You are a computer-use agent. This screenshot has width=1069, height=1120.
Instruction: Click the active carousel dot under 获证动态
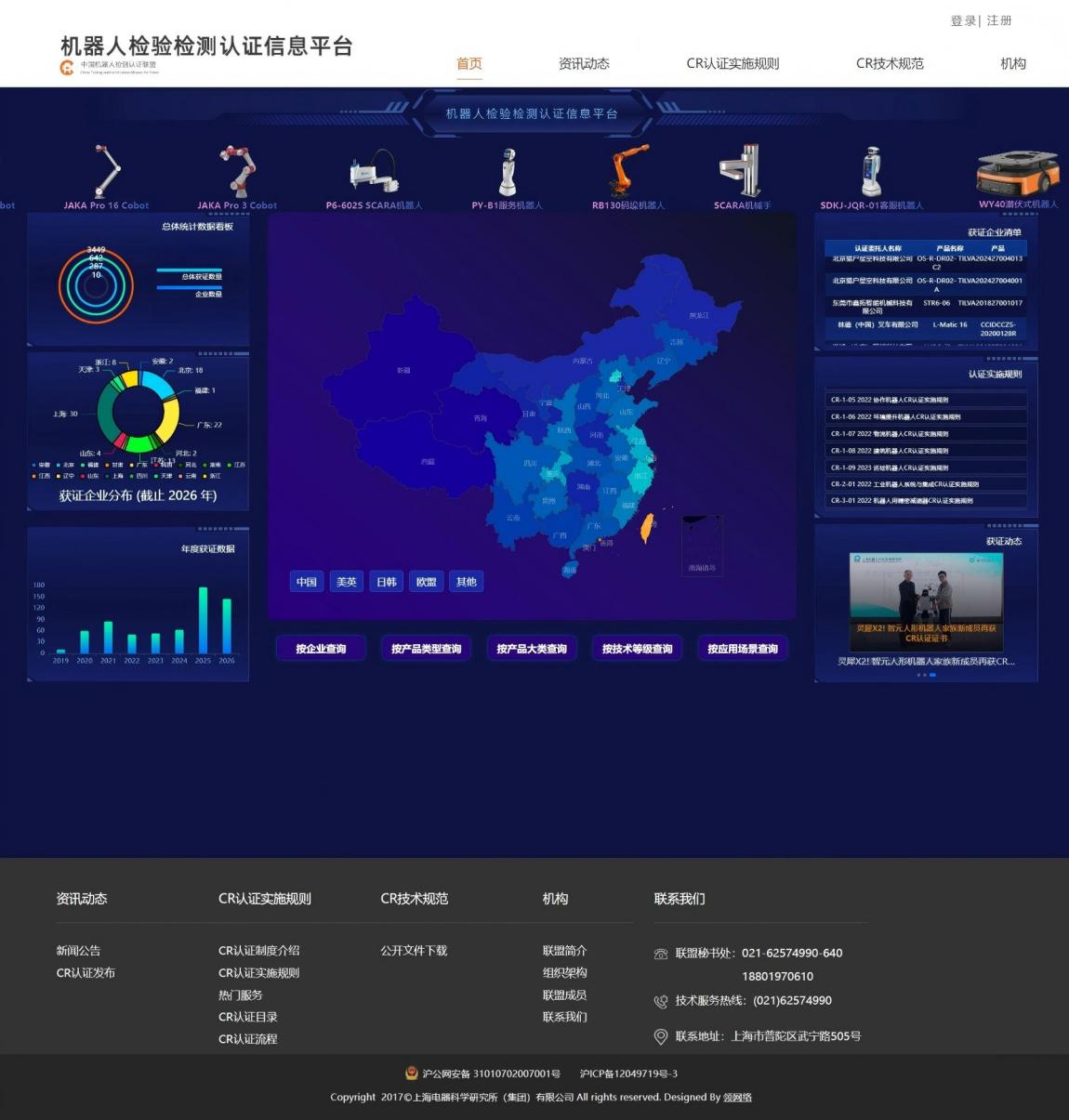(x=932, y=675)
